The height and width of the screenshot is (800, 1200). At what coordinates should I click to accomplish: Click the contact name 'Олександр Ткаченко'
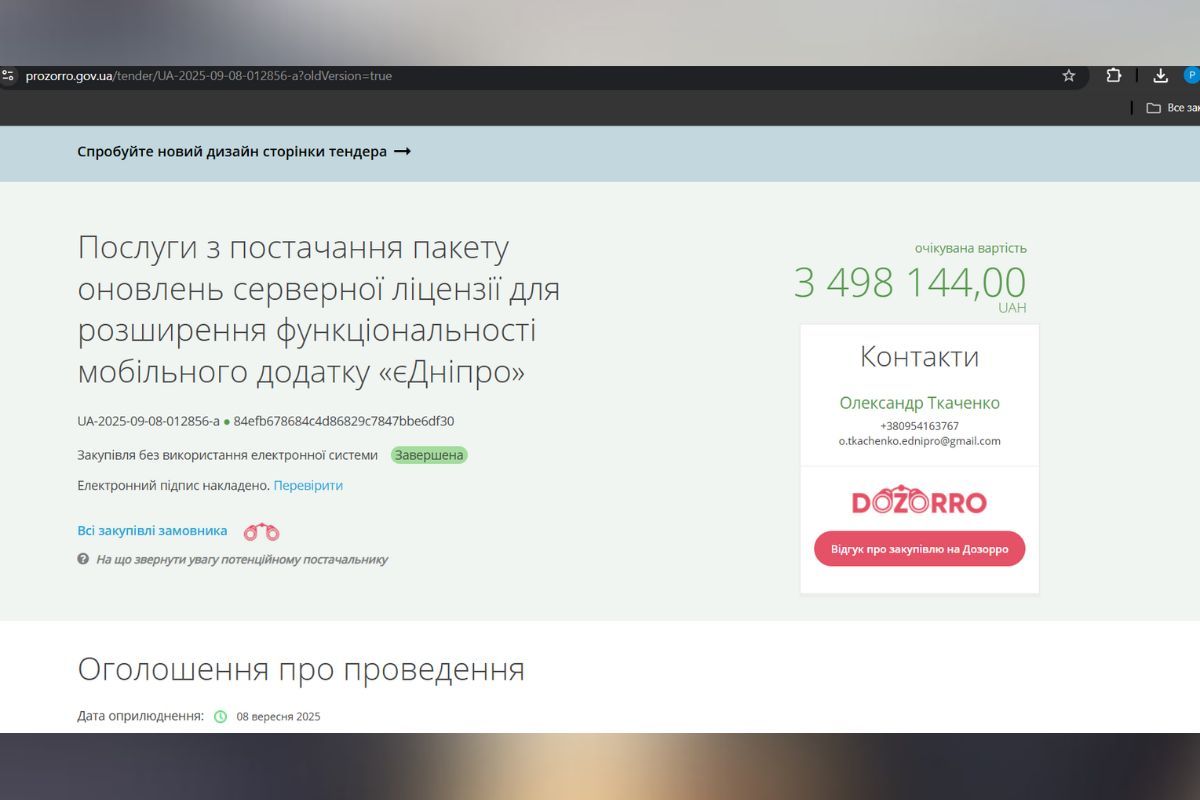click(918, 403)
